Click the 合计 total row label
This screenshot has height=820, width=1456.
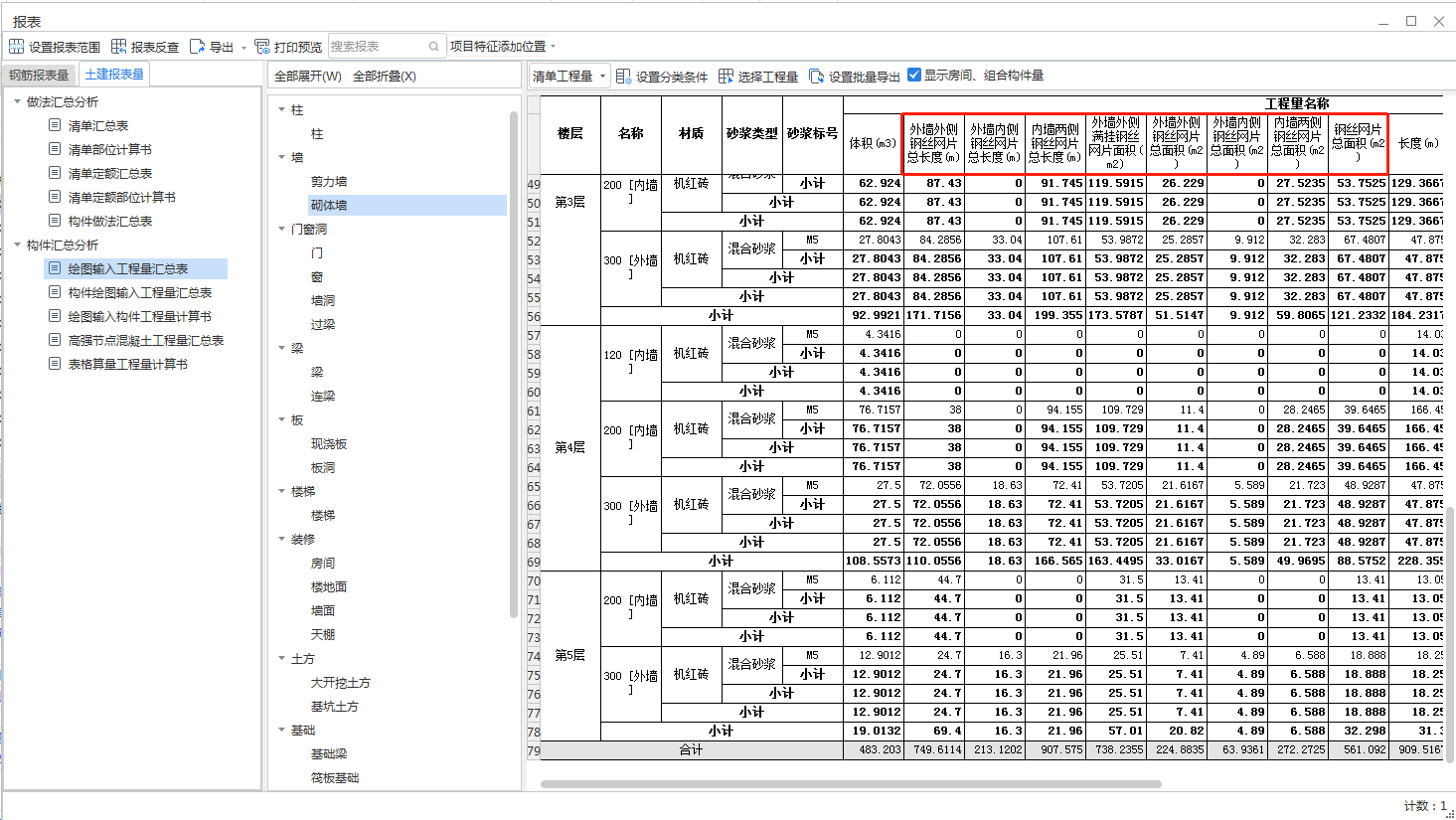click(x=692, y=749)
